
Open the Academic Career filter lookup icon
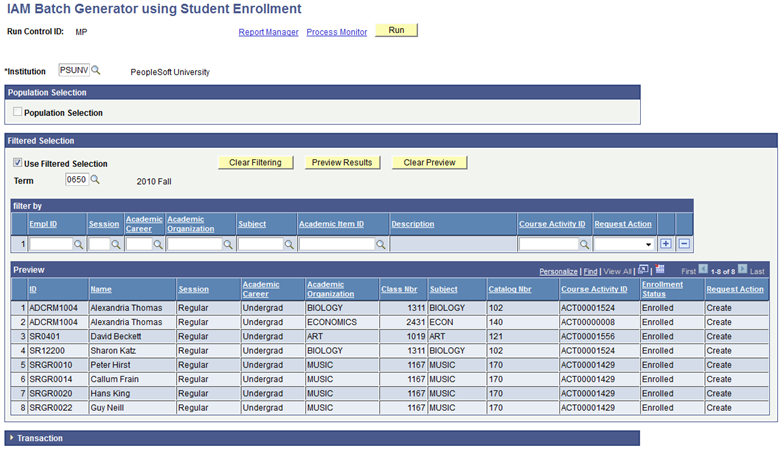(158, 244)
